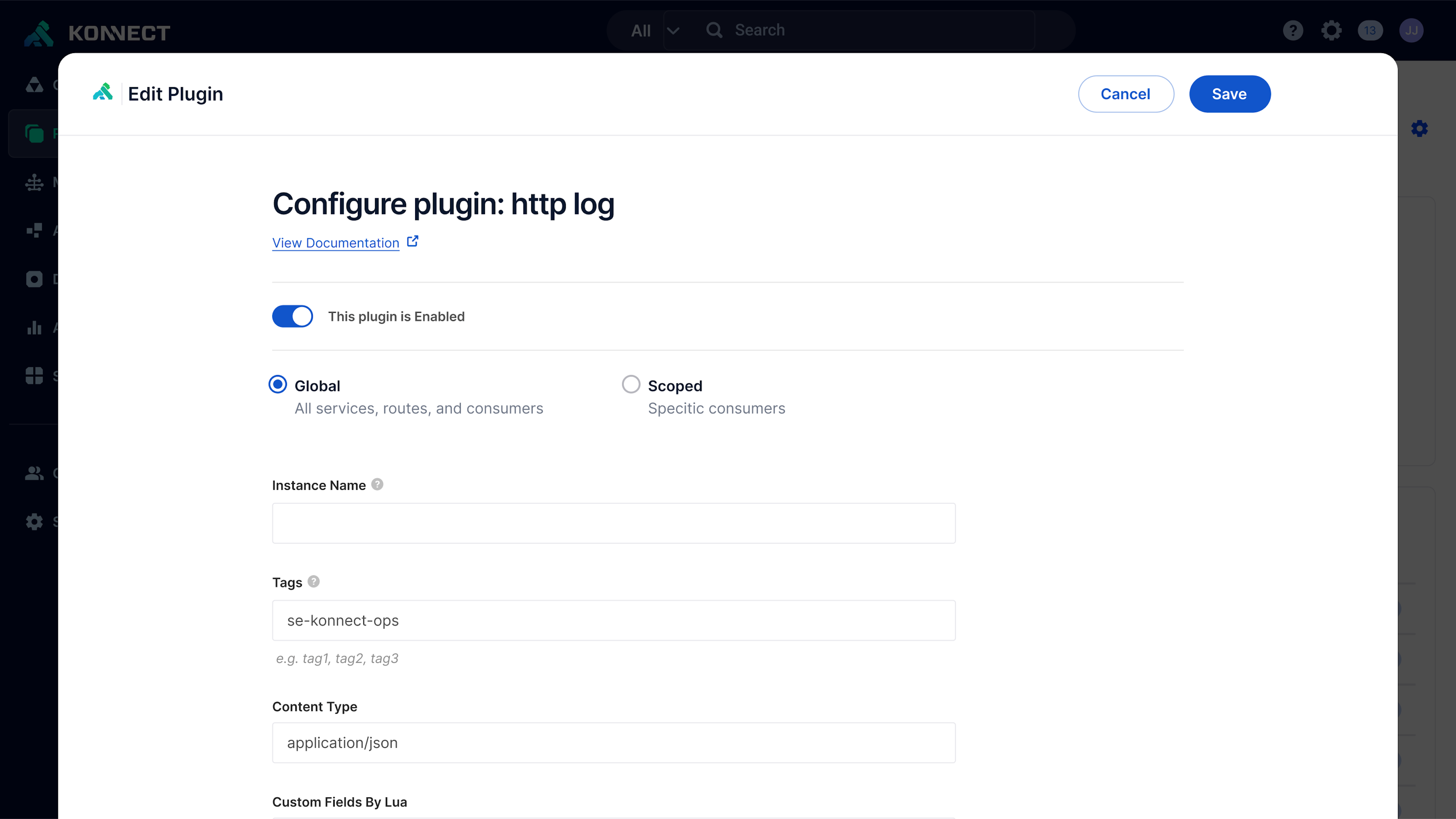Click the Save button
1456x819 pixels.
[x=1229, y=94]
